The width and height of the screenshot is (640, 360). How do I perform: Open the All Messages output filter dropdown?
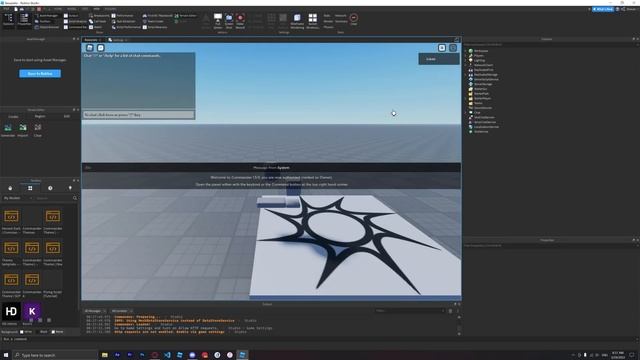tap(96, 311)
